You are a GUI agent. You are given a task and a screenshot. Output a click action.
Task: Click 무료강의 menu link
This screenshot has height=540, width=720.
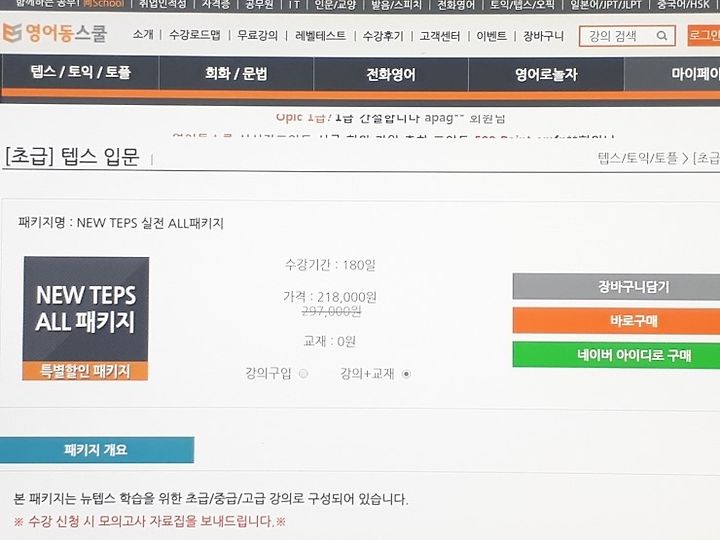click(x=257, y=35)
